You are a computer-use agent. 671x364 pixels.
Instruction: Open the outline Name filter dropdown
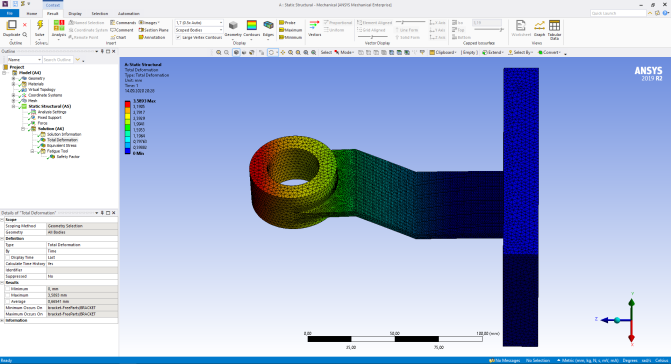(x=39, y=60)
